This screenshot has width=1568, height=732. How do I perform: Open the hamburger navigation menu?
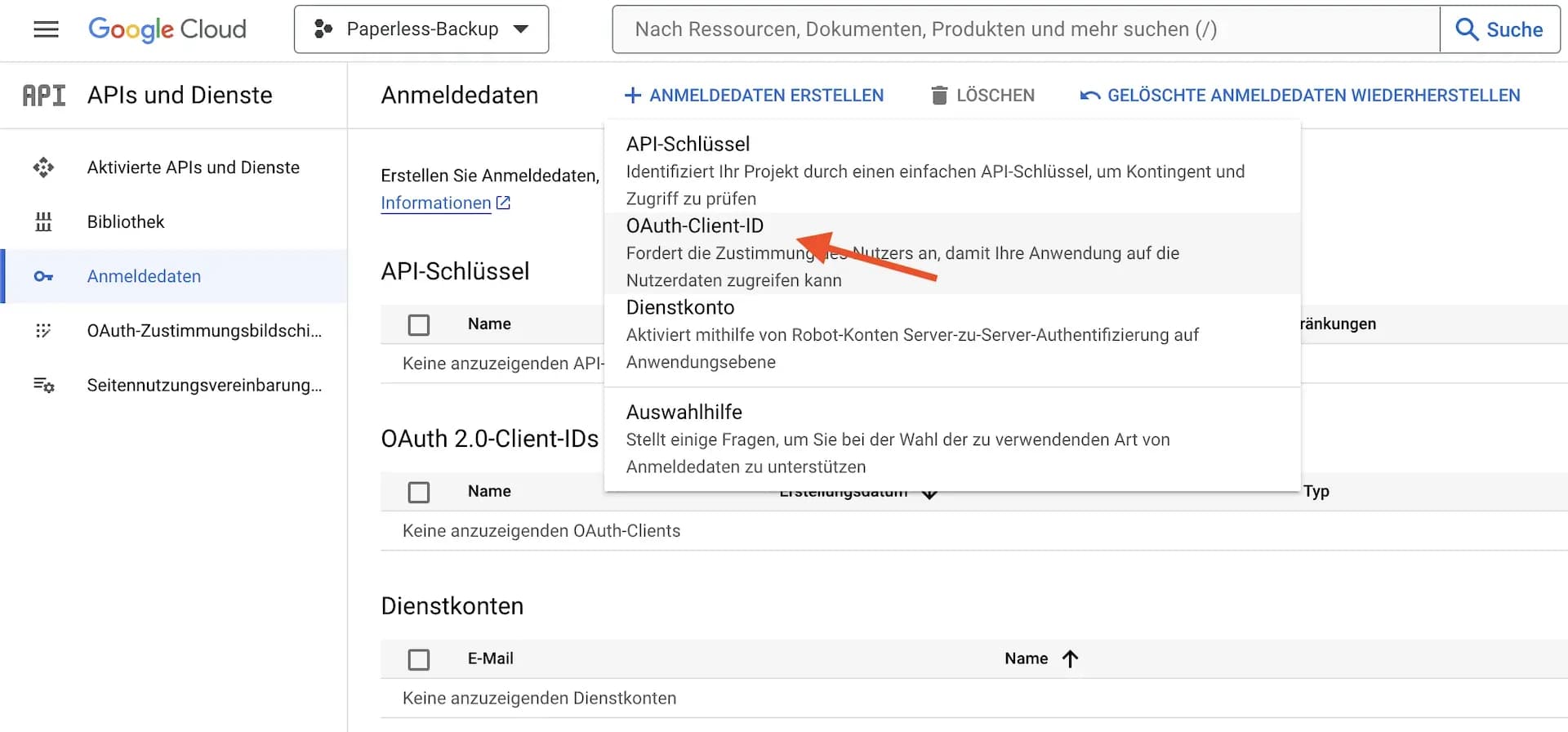point(46,29)
